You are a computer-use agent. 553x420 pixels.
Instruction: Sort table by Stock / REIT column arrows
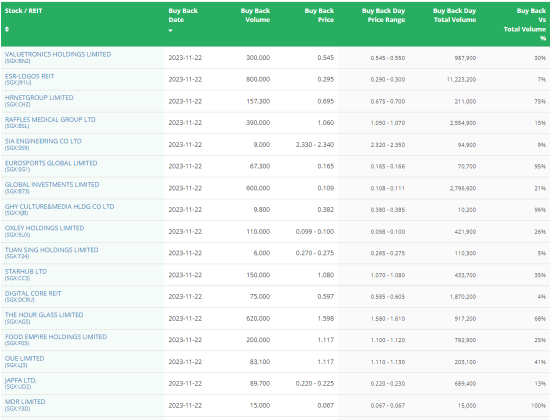pyautogui.click(x=7, y=29)
